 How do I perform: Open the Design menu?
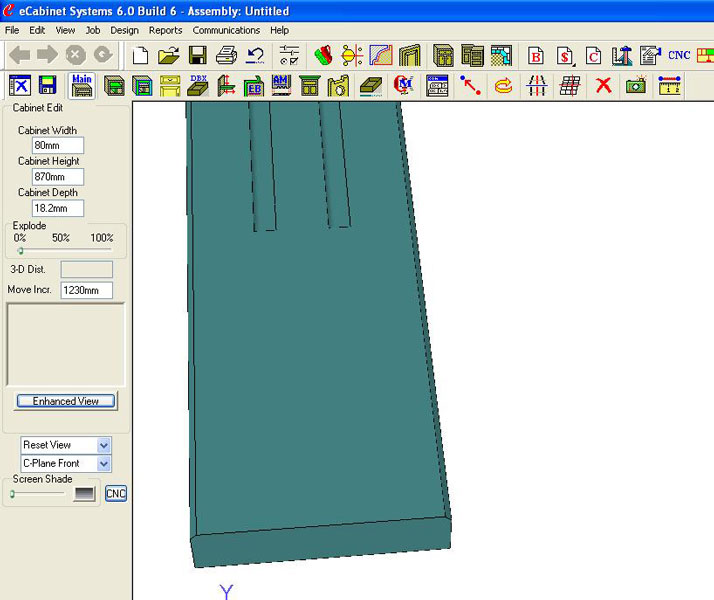(x=125, y=31)
